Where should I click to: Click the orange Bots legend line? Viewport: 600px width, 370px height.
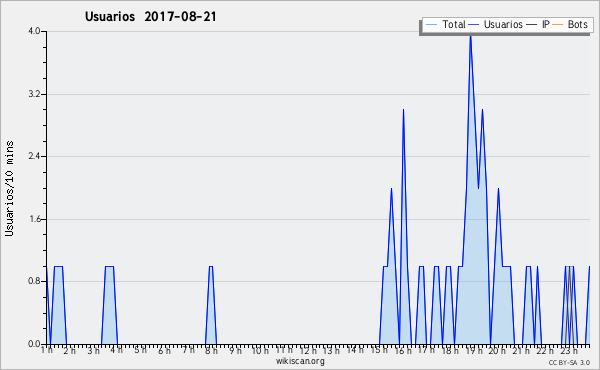tap(558, 25)
